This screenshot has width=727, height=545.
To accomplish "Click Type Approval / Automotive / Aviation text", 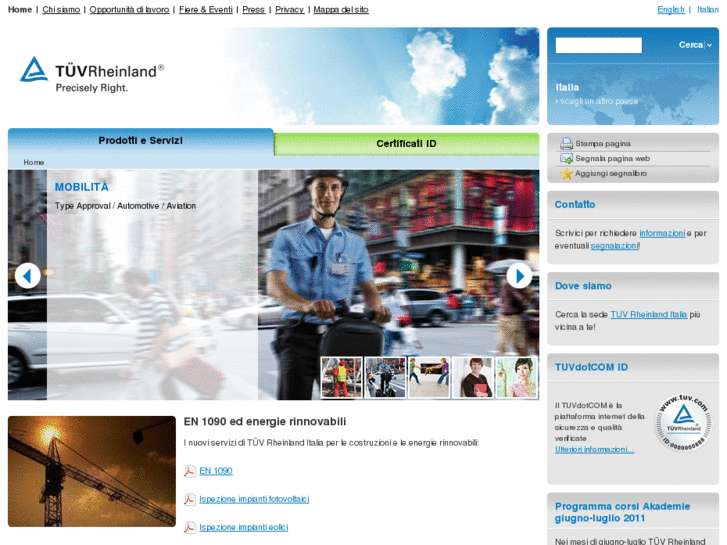I will pos(125,206).
